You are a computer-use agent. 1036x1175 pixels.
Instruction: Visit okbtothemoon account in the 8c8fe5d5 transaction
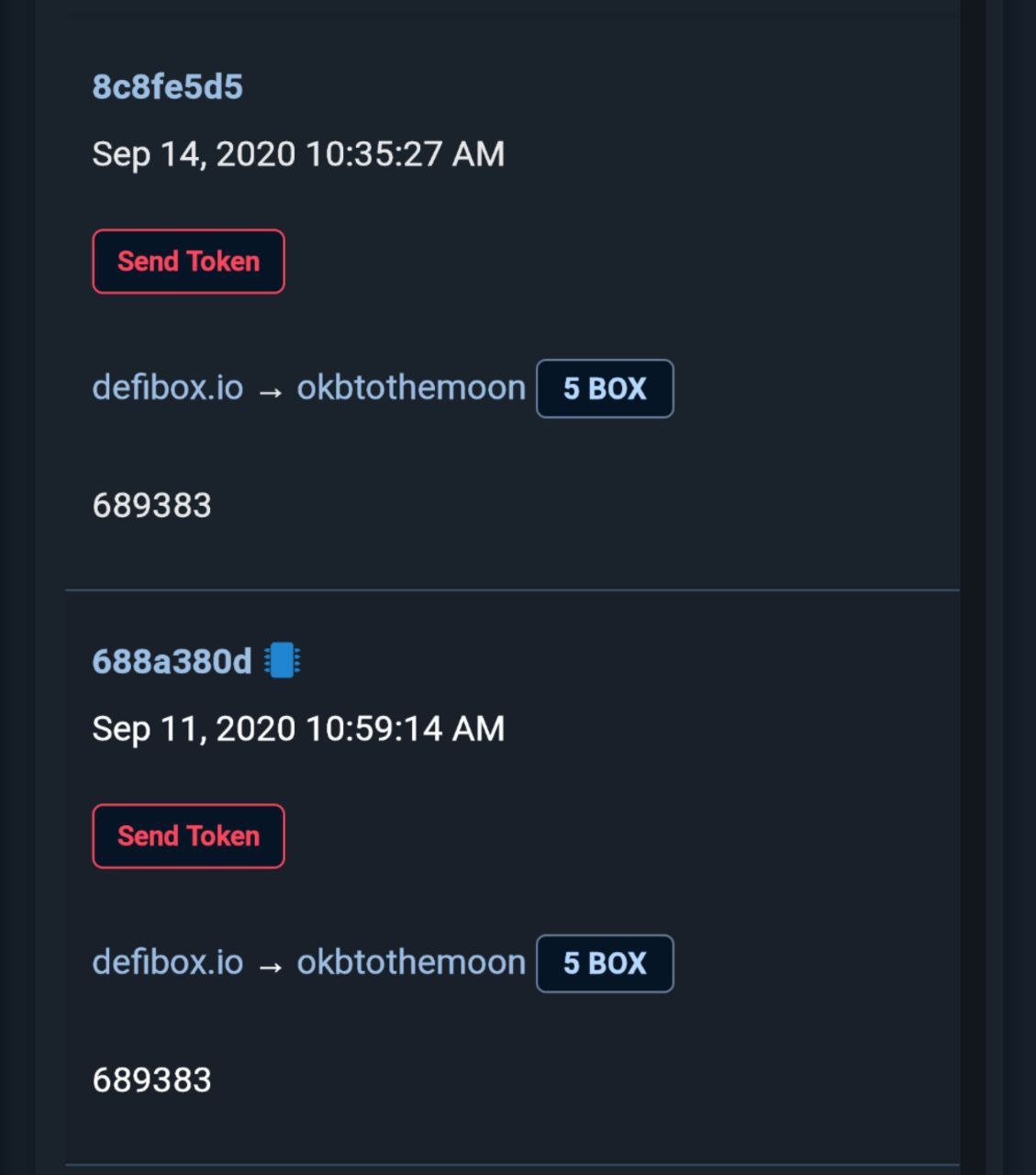[410, 387]
